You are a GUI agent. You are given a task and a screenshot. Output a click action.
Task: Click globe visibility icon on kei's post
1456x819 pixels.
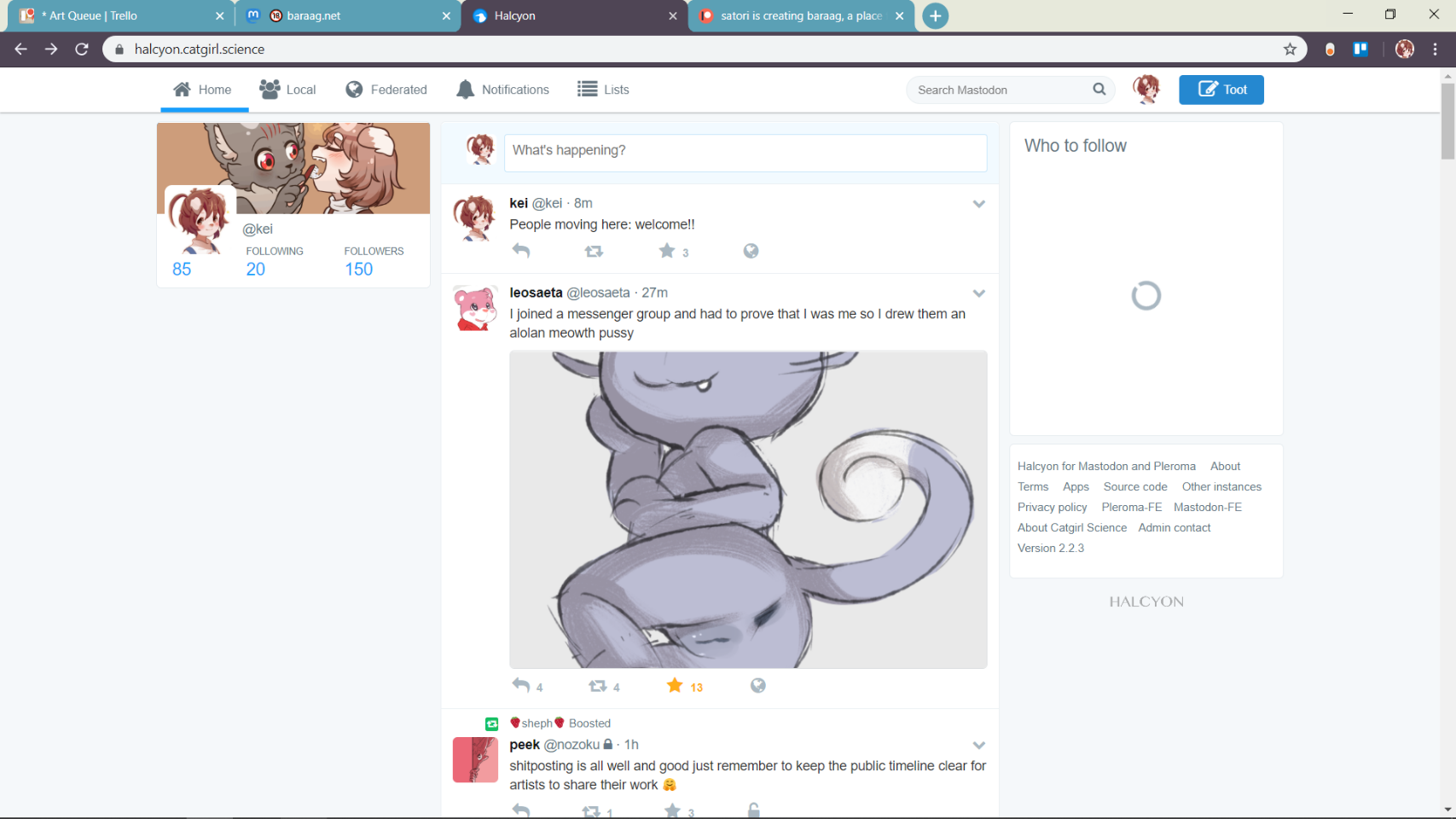(x=751, y=251)
